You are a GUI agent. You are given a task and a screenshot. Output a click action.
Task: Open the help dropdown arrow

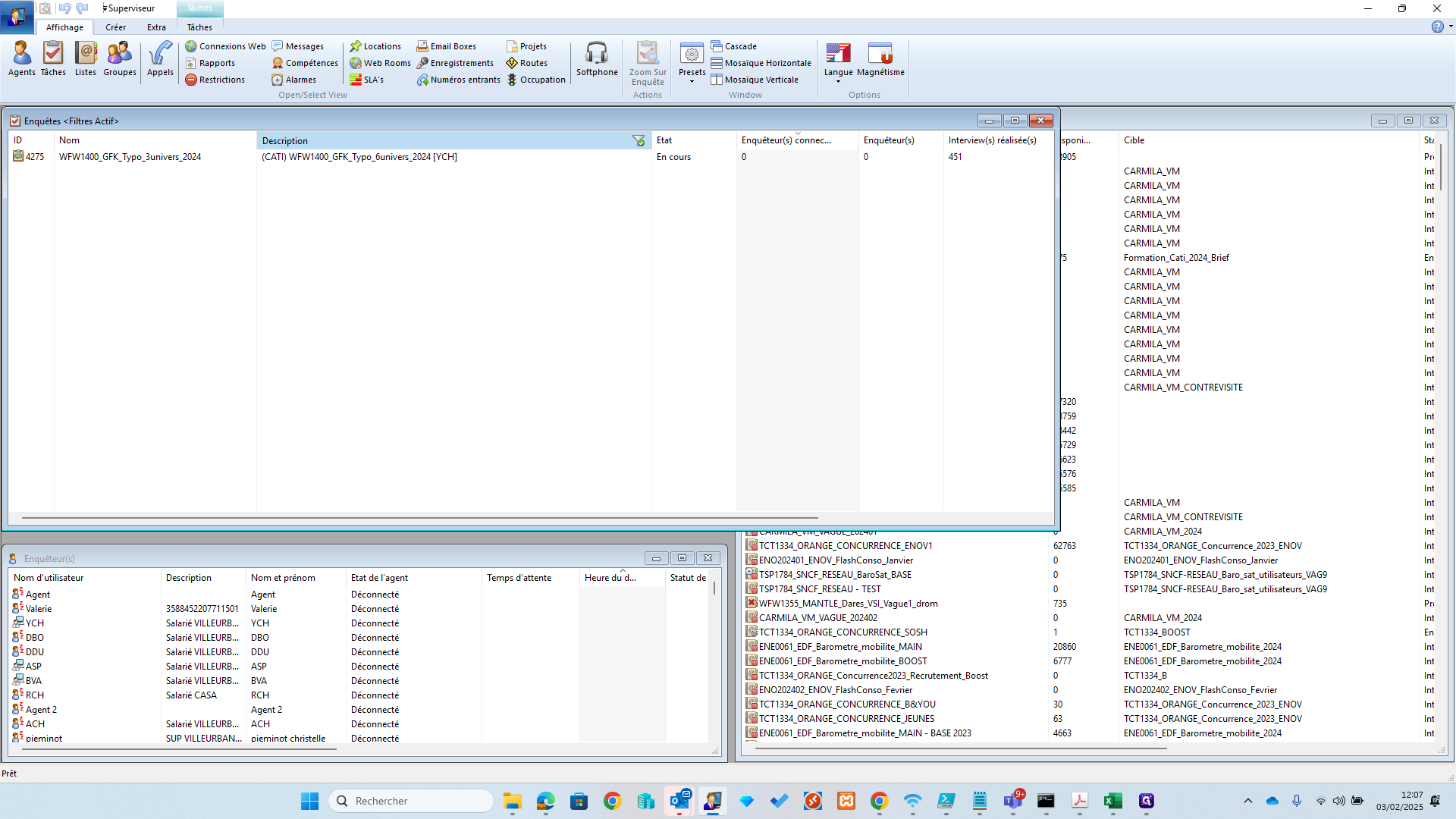(1451, 27)
